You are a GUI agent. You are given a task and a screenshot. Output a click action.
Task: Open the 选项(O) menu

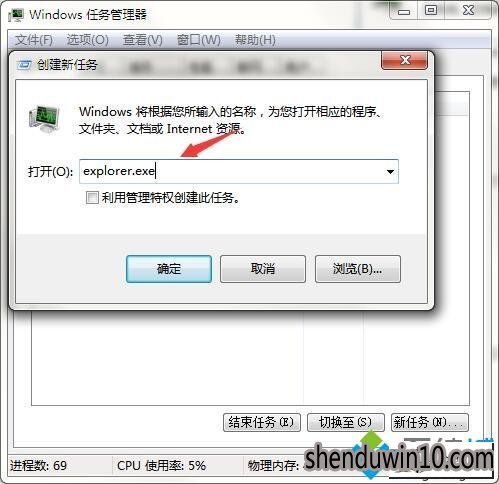[87, 40]
